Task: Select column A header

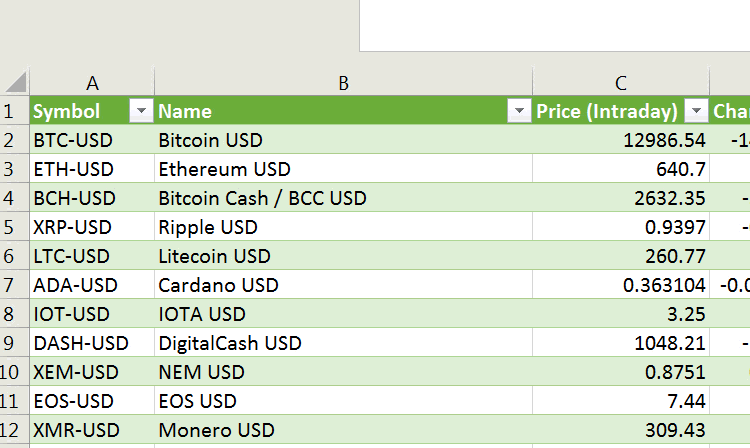Action: click(92, 83)
